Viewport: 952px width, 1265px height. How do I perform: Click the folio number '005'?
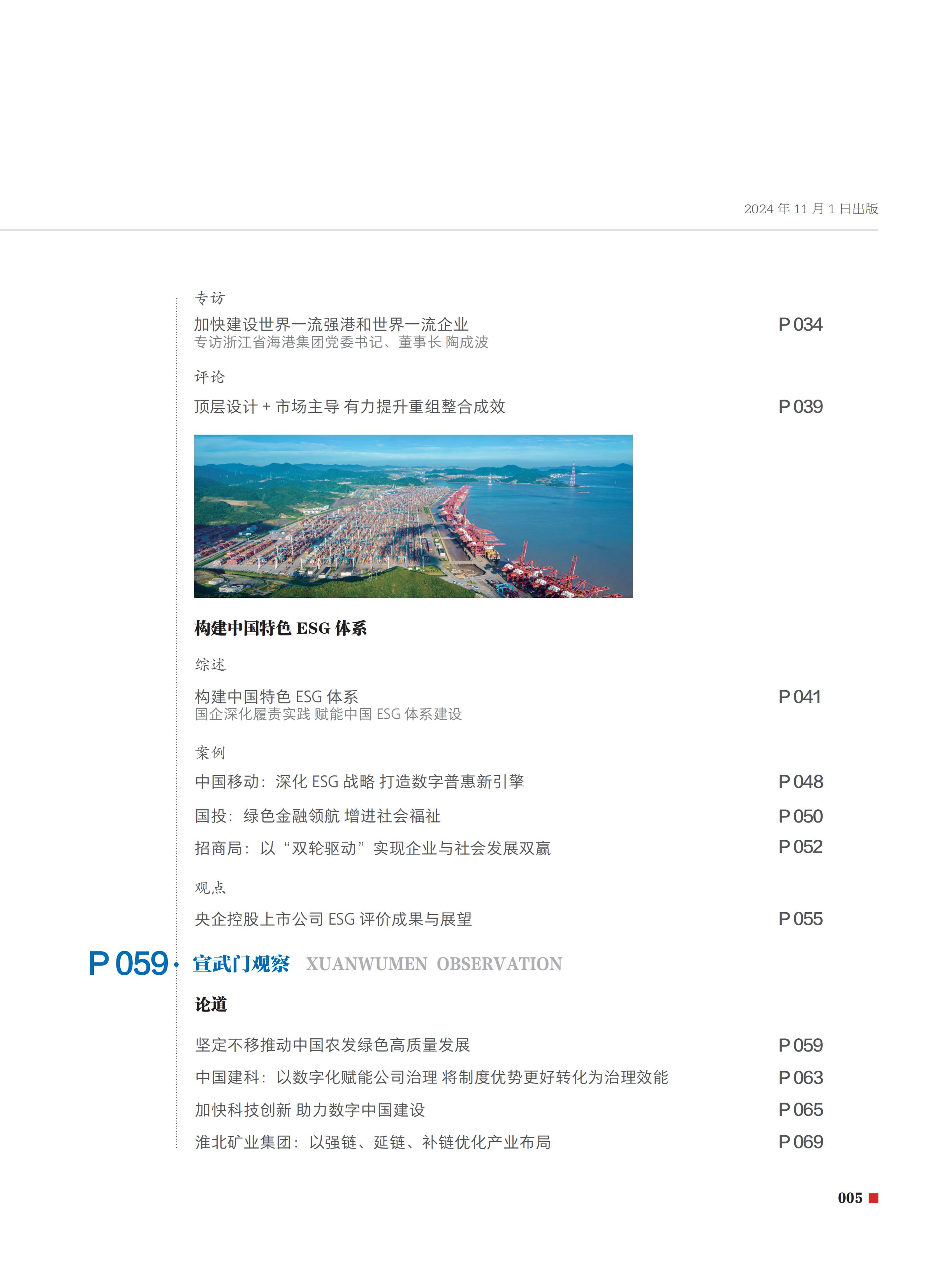coord(850,1198)
